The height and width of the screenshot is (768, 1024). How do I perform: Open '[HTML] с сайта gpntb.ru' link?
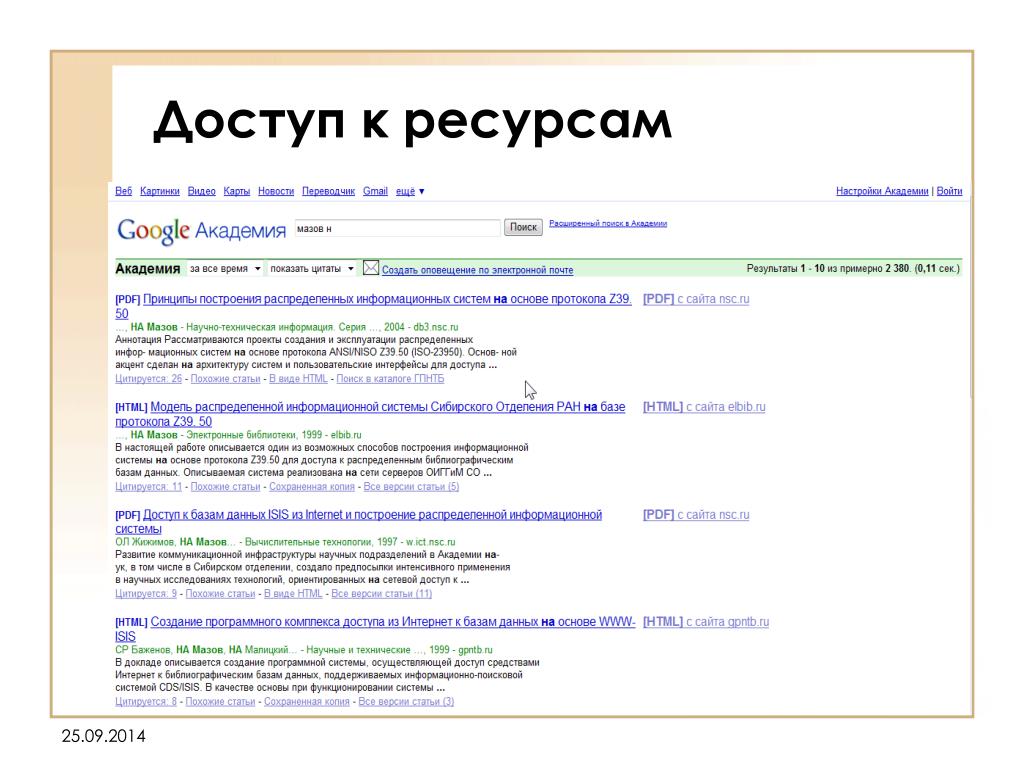click(x=705, y=622)
